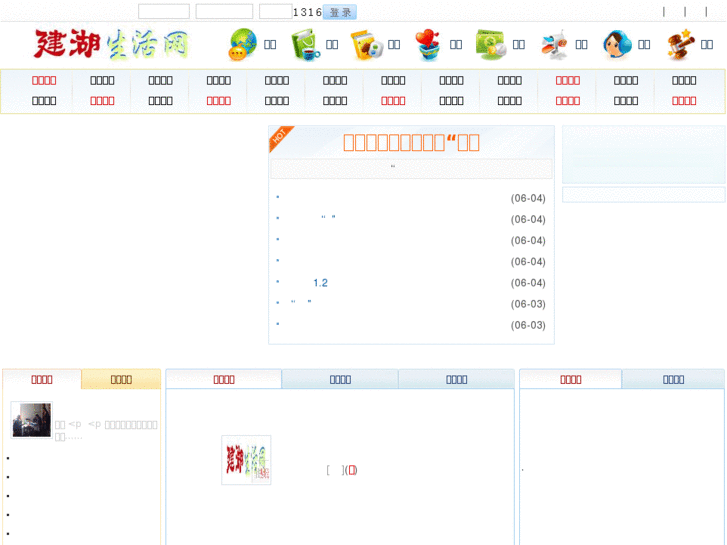Open the green money and coins icon
This screenshot has width=727, height=545.
tap(490, 45)
